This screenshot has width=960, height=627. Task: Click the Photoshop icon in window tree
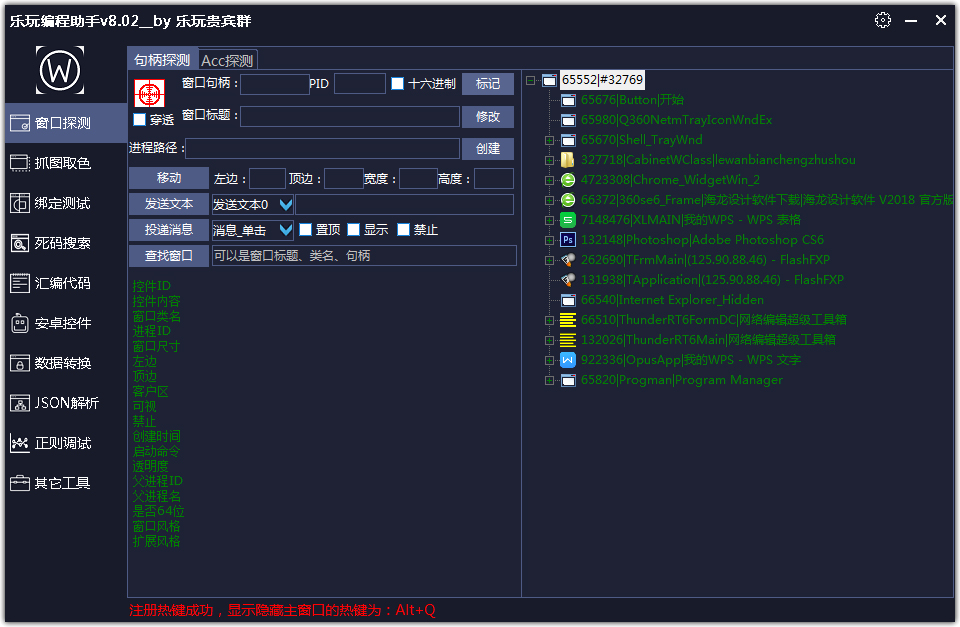click(568, 240)
